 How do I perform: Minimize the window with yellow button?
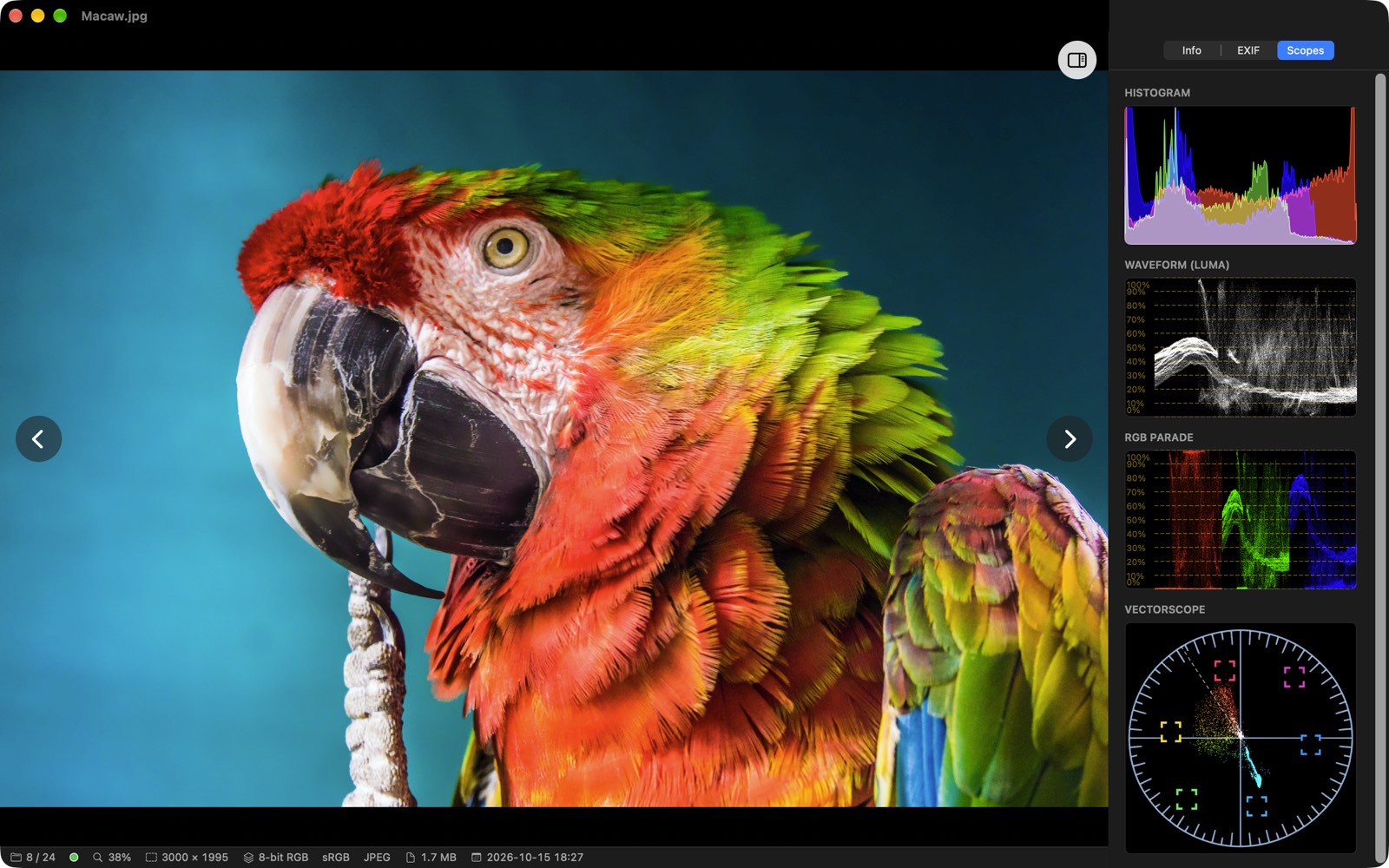37,16
